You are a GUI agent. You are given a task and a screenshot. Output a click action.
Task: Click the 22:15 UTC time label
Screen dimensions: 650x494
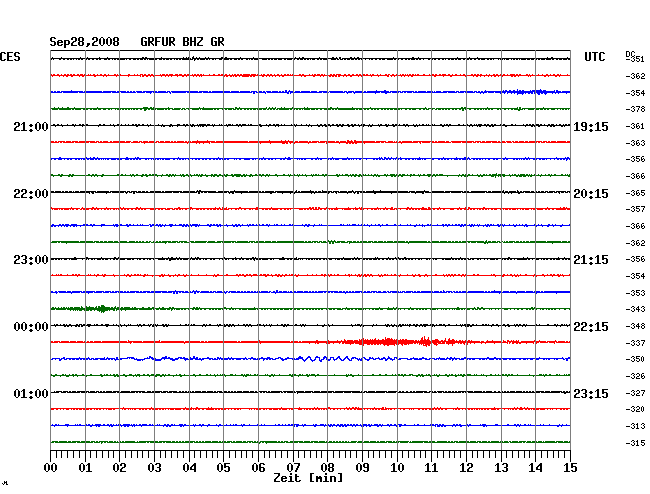pyautogui.click(x=591, y=327)
